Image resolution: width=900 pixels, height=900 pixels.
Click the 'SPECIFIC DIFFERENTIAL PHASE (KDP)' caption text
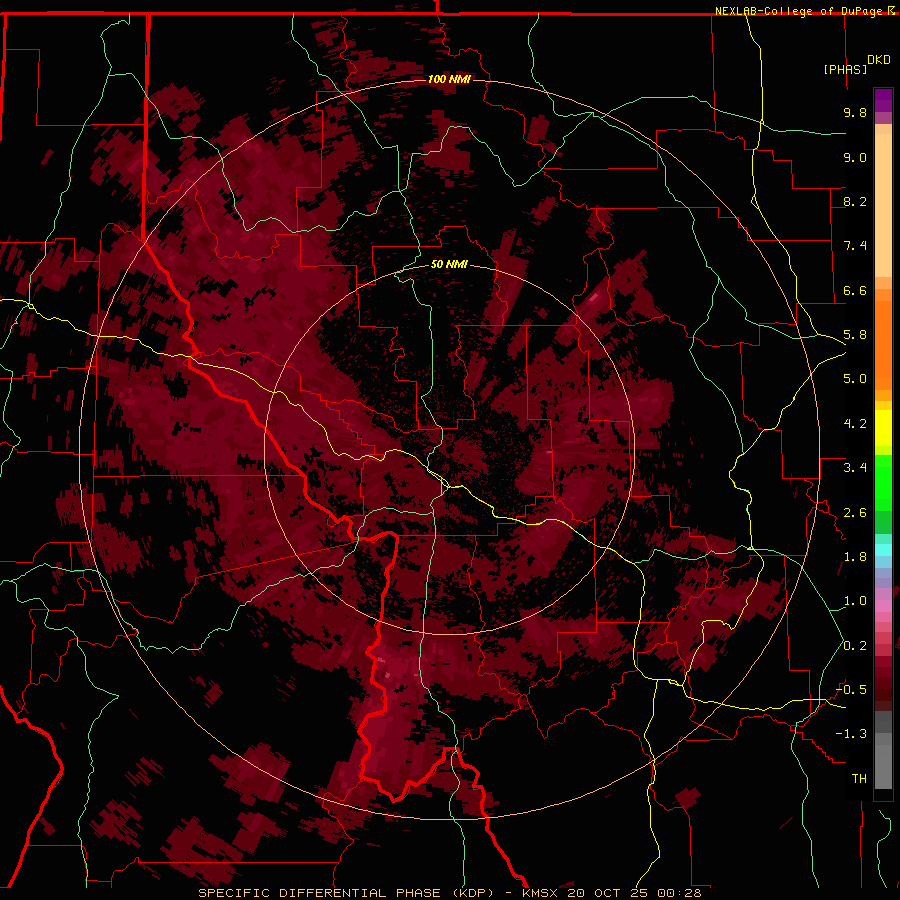[x=346, y=893]
